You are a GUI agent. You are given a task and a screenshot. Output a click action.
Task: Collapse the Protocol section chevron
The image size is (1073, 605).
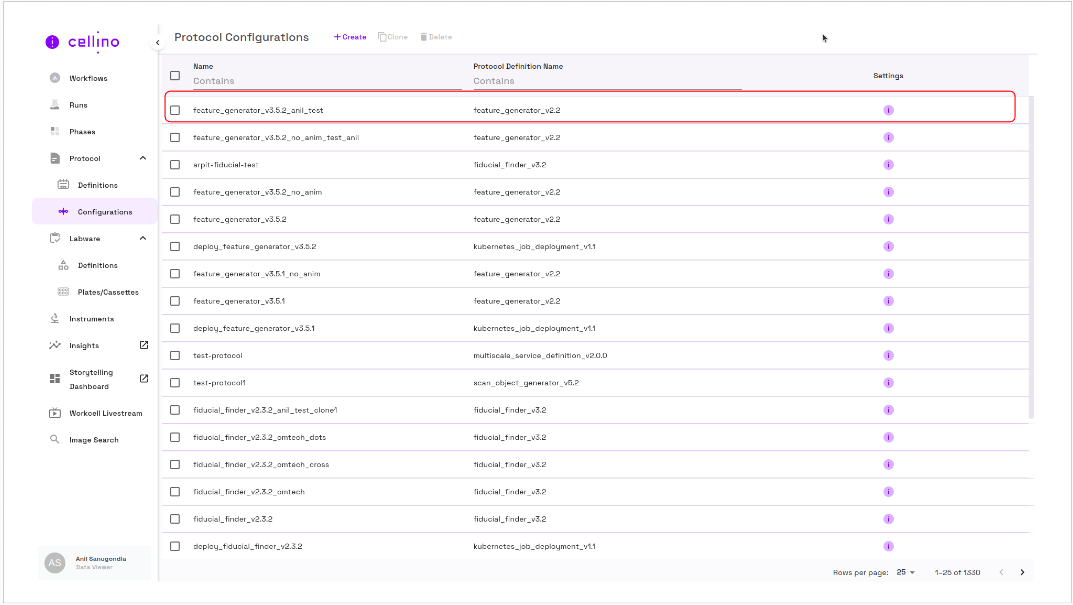pos(143,158)
